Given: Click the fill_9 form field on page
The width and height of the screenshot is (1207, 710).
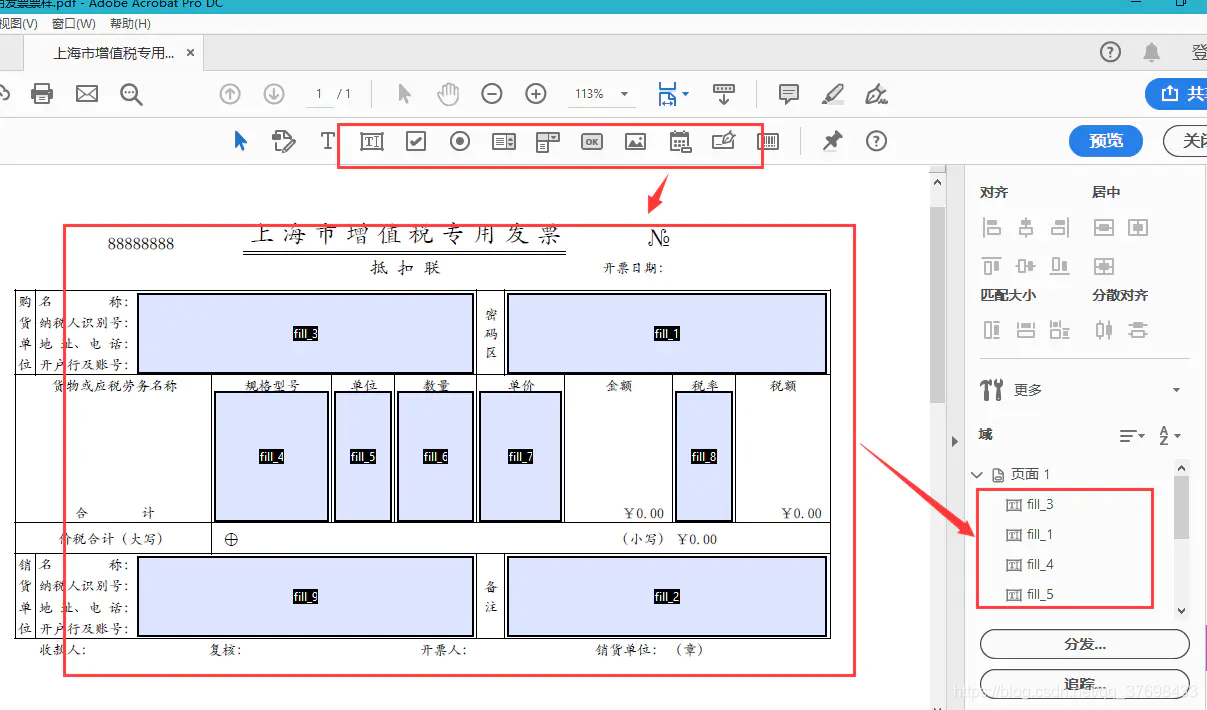Looking at the screenshot, I should click(305, 597).
